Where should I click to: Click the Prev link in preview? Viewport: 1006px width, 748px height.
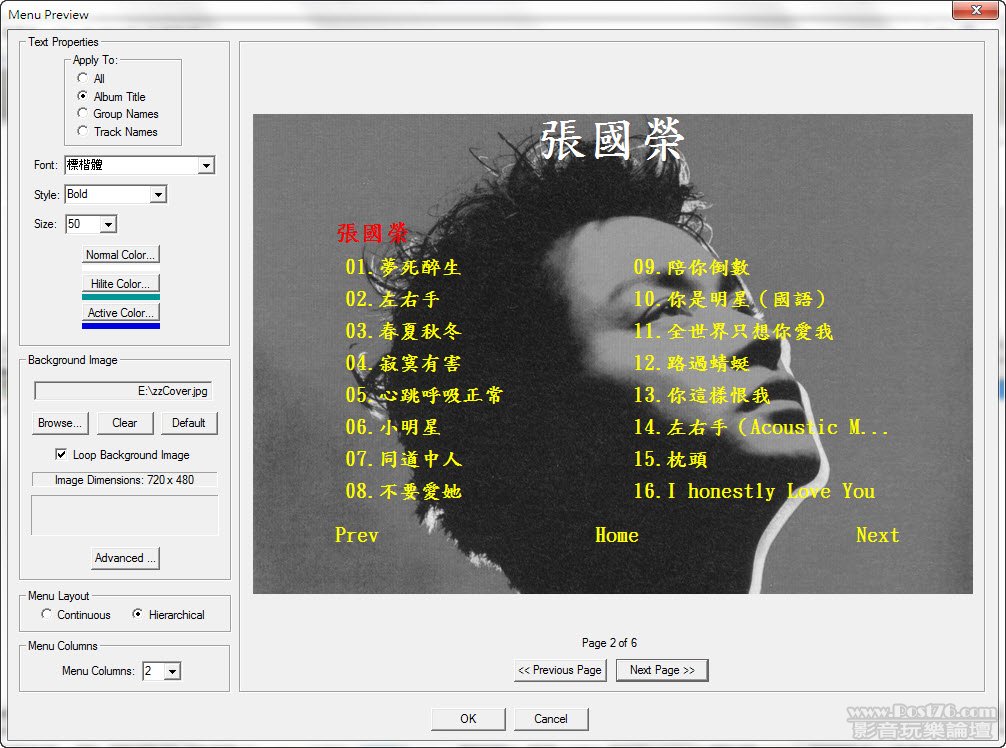click(x=357, y=535)
